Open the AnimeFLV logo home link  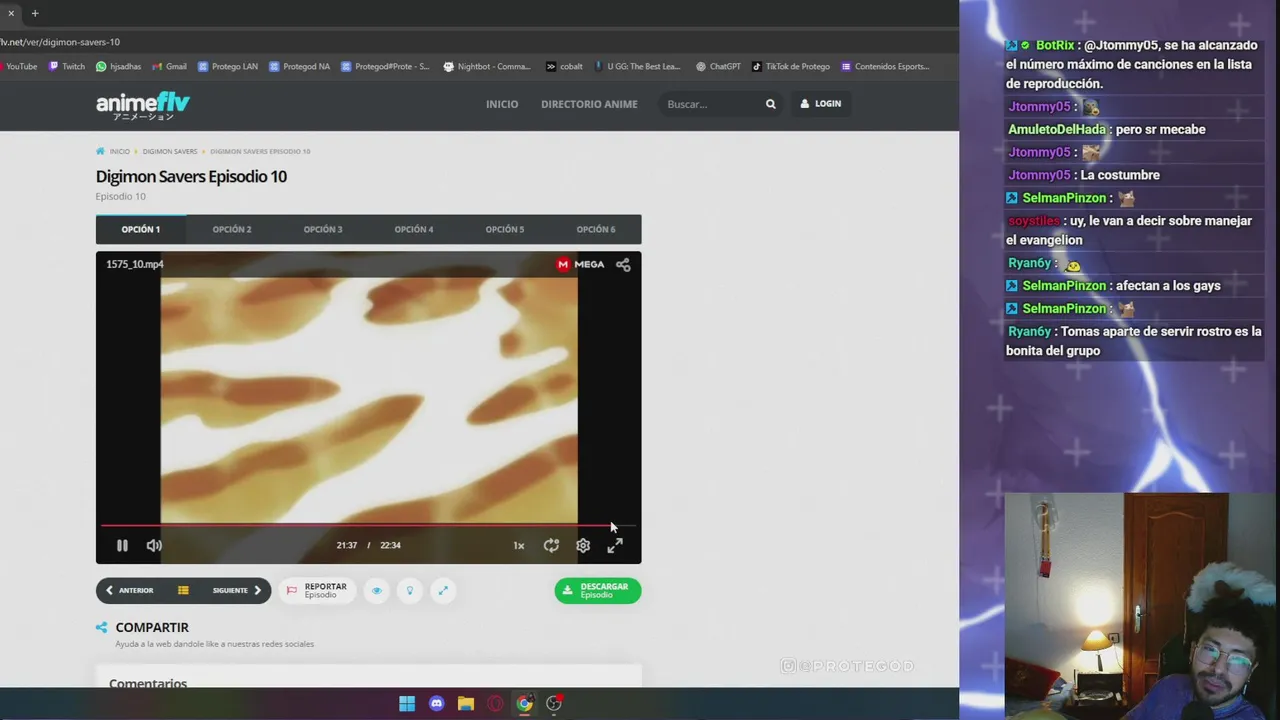pos(142,105)
